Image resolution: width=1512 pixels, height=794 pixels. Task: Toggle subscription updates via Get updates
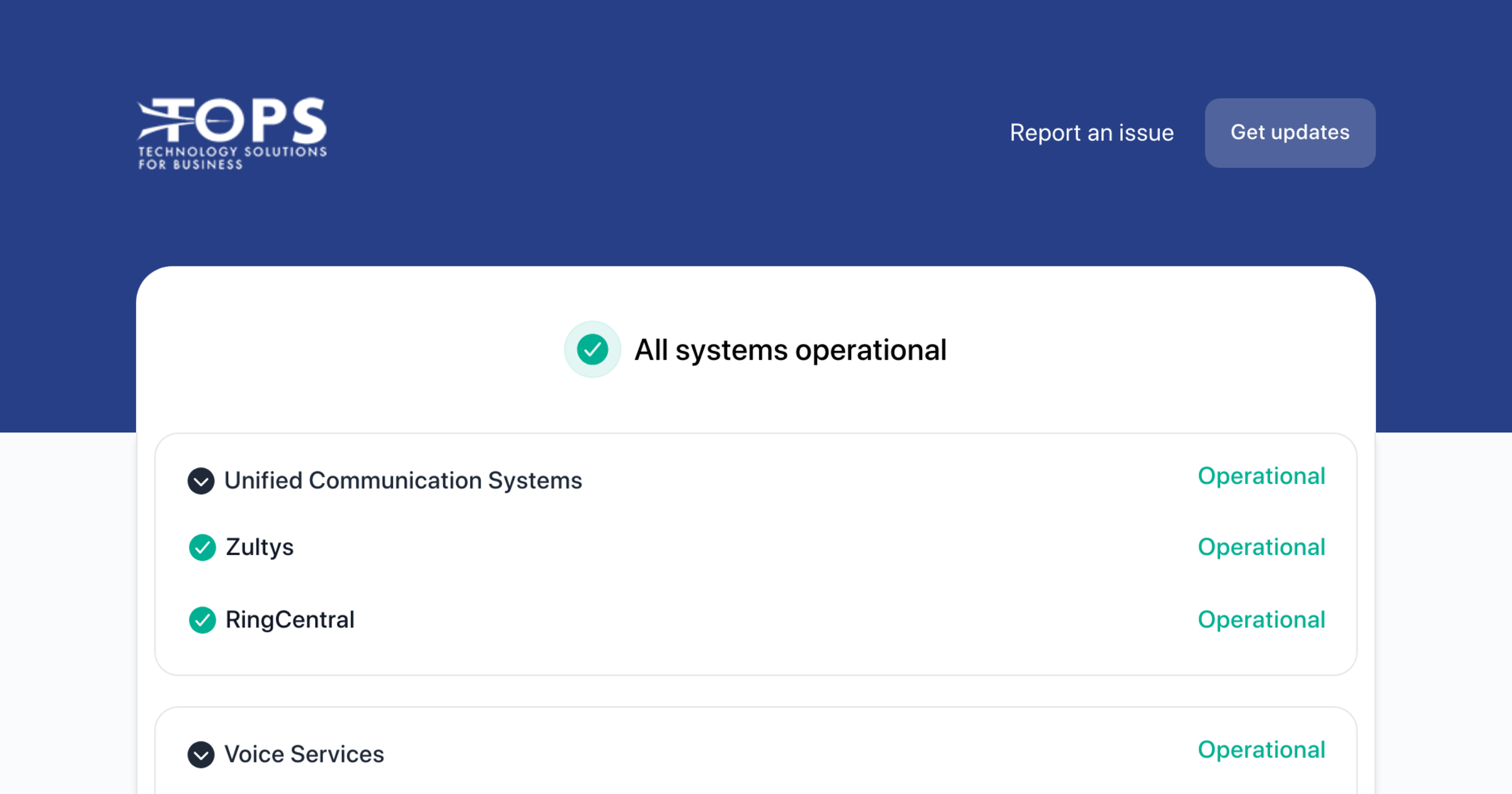pyautogui.click(x=1289, y=132)
